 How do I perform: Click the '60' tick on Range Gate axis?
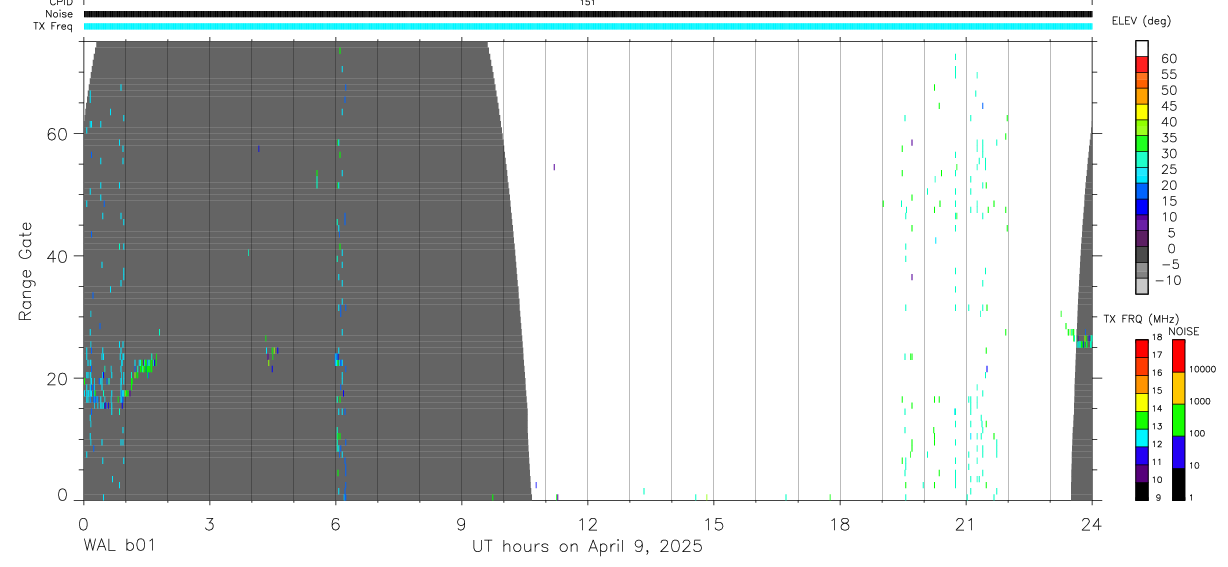coord(56,133)
